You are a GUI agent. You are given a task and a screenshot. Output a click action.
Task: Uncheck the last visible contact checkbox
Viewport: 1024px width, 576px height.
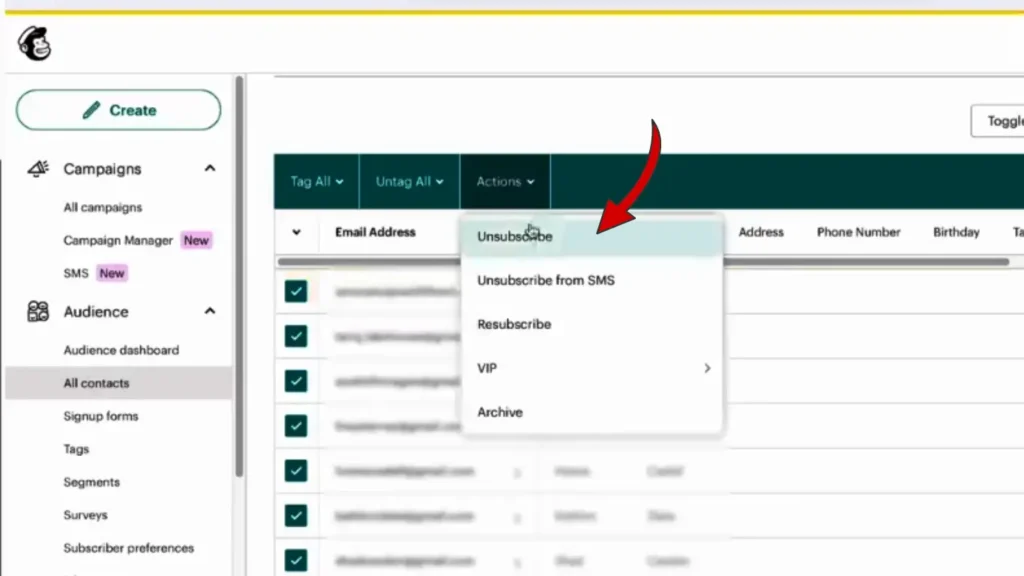point(296,560)
